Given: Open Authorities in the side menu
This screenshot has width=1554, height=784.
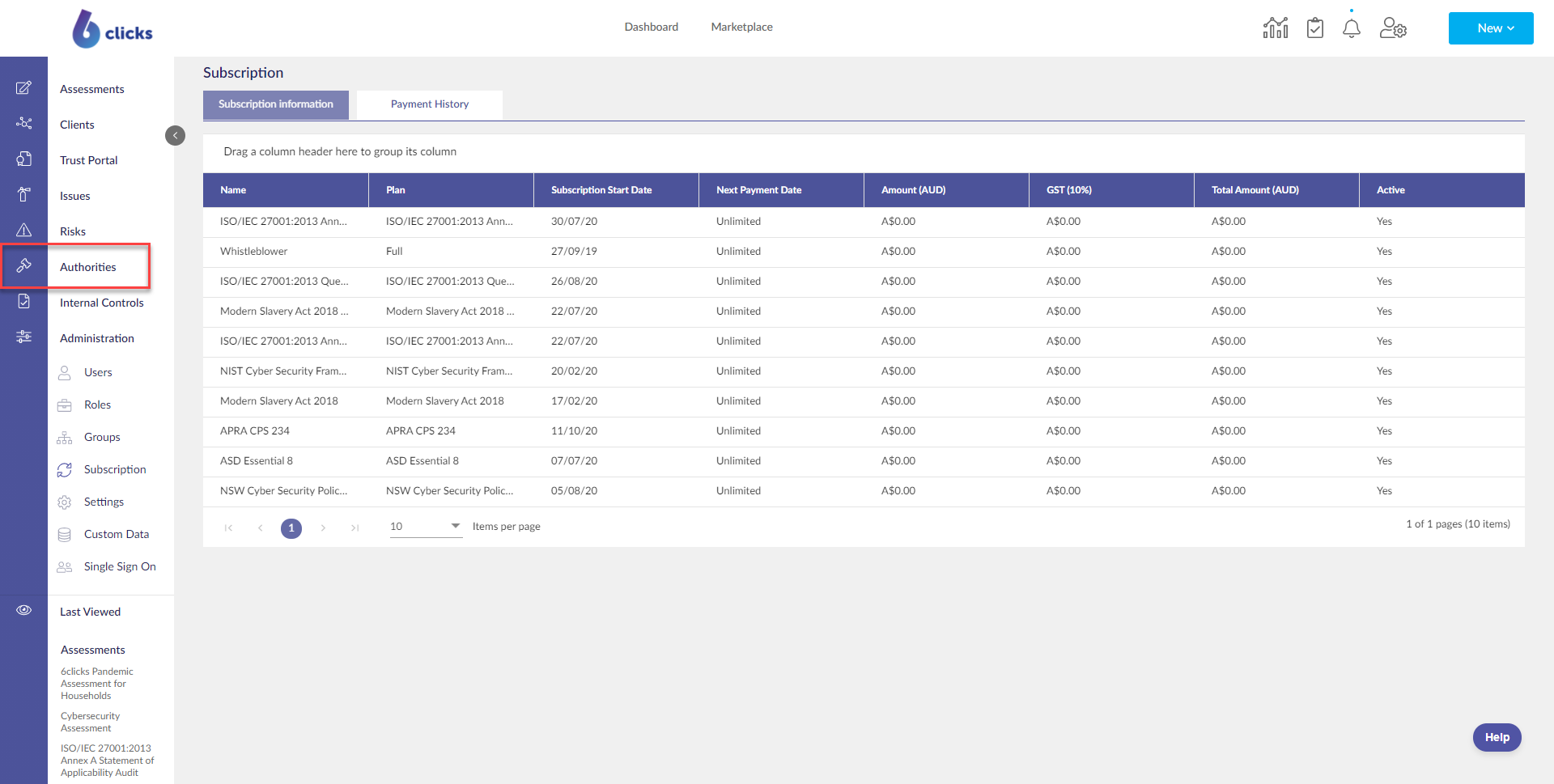Looking at the screenshot, I should click(x=88, y=267).
